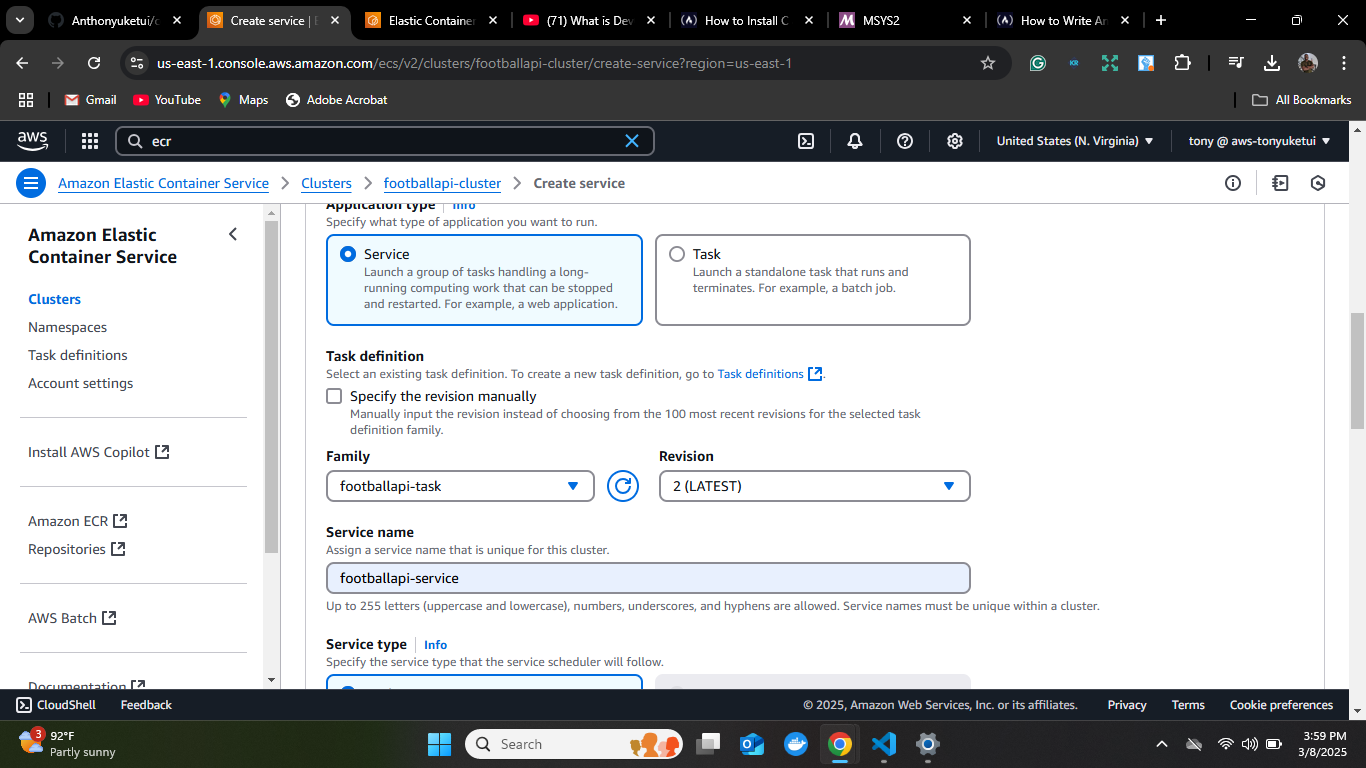The image size is (1366, 768).
Task: Open Outlook from the taskbar
Action: pos(752,744)
